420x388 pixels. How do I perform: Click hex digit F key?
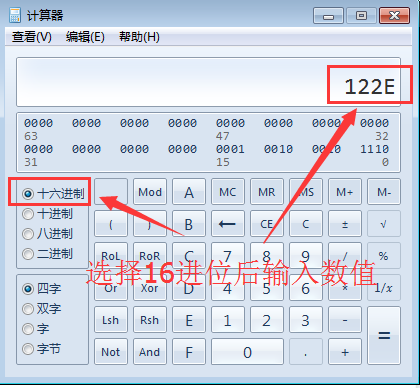pyautogui.click(x=189, y=352)
